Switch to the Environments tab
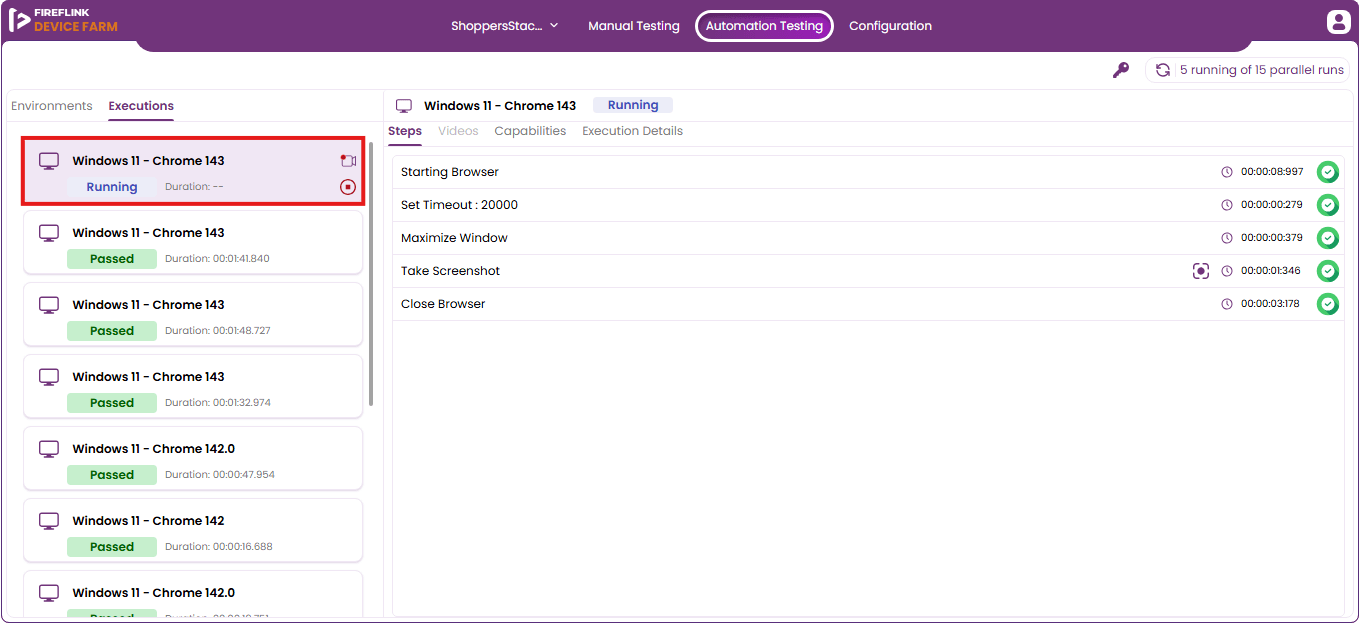 point(52,106)
